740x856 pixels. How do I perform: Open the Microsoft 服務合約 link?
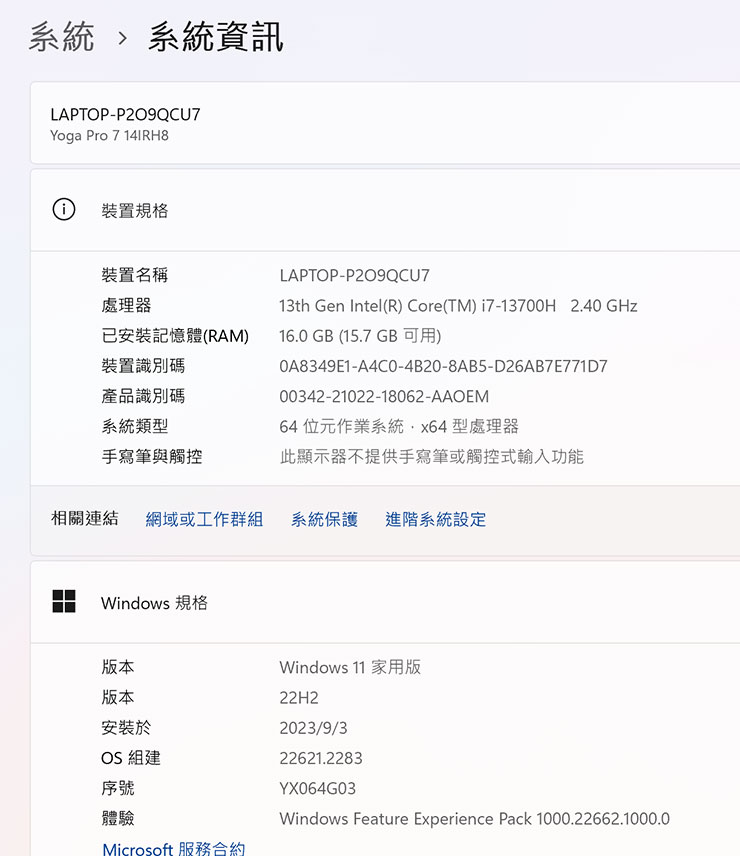click(174, 848)
